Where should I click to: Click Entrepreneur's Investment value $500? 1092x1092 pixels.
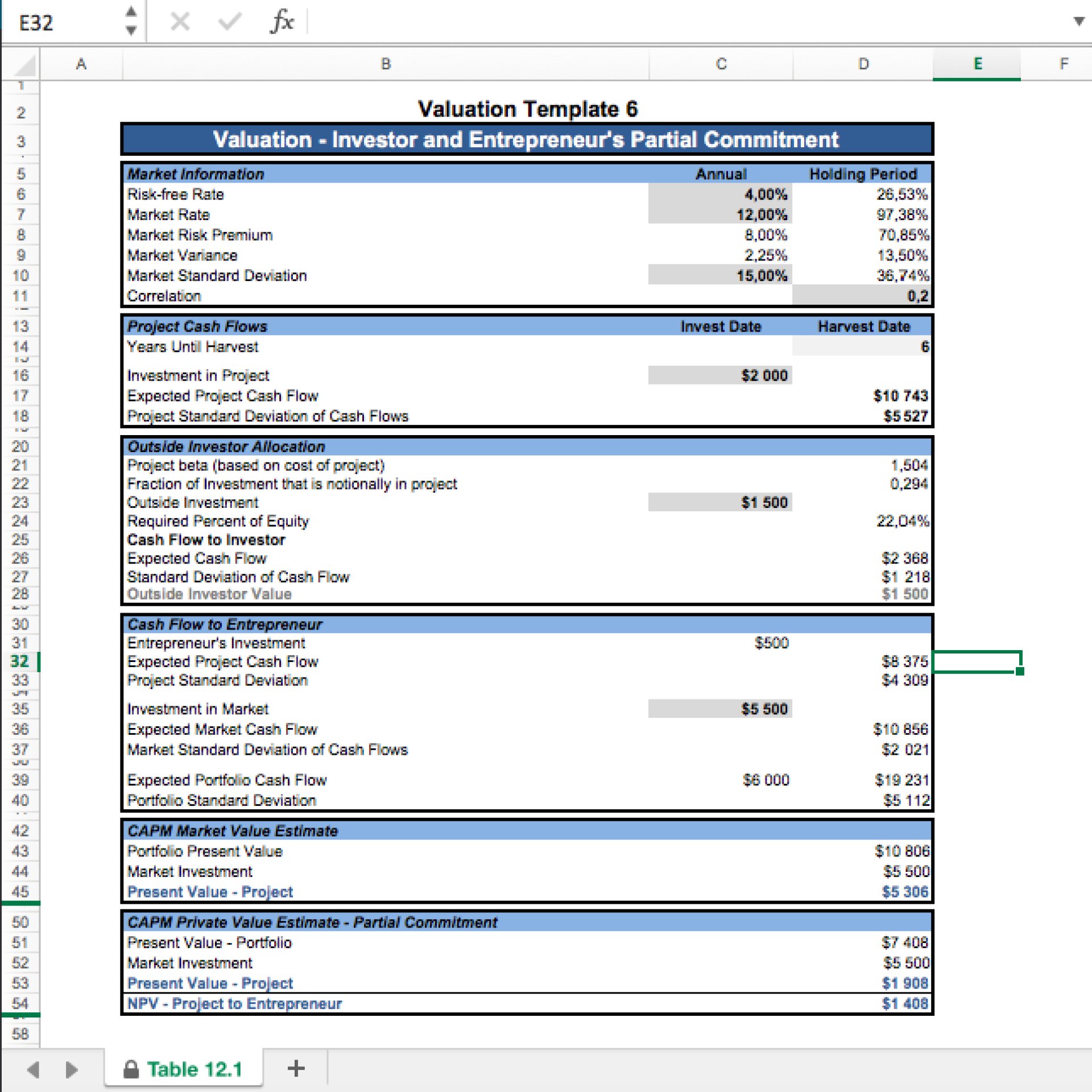(x=771, y=643)
